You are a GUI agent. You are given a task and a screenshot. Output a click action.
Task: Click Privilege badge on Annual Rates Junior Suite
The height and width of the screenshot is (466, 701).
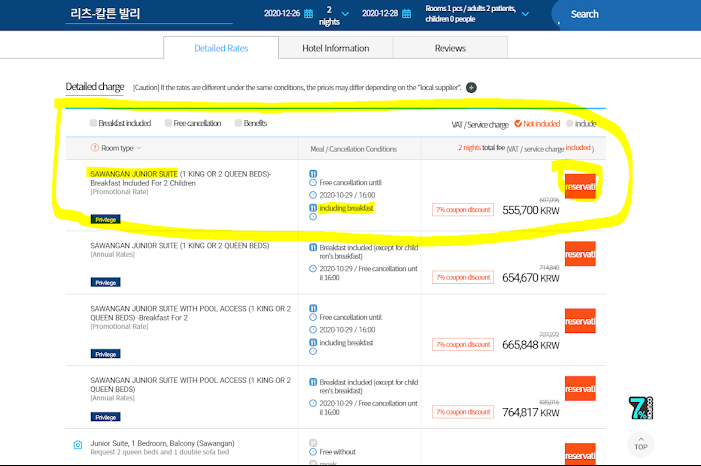[x=106, y=283]
